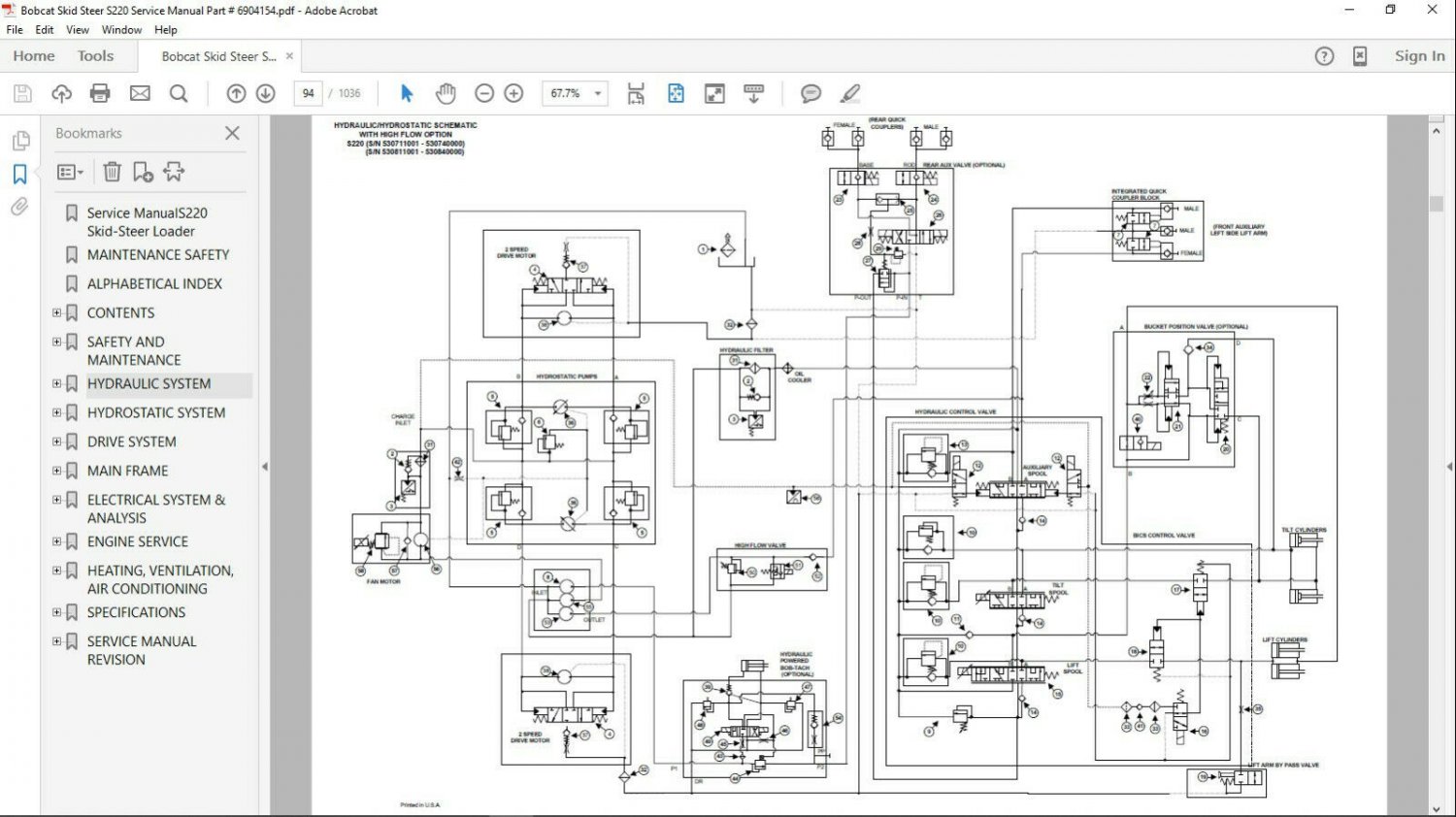Add a new bookmark icon
The width and height of the screenshot is (1456, 817).
pos(143,172)
